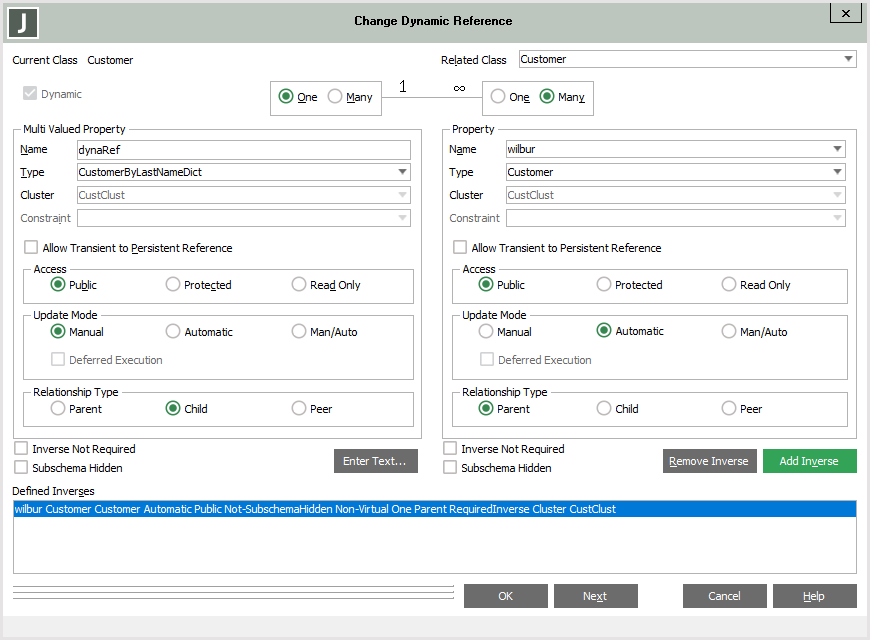
Task: Select Many radio on left cardinality box
Action: (336, 97)
